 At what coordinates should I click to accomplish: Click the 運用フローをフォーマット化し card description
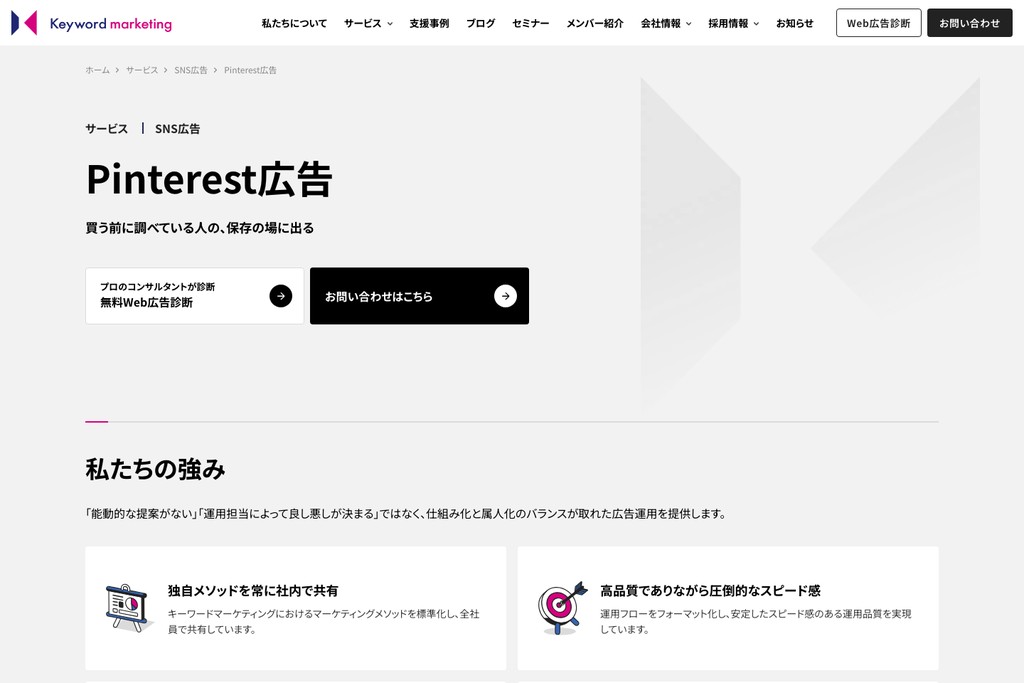pos(756,622)
